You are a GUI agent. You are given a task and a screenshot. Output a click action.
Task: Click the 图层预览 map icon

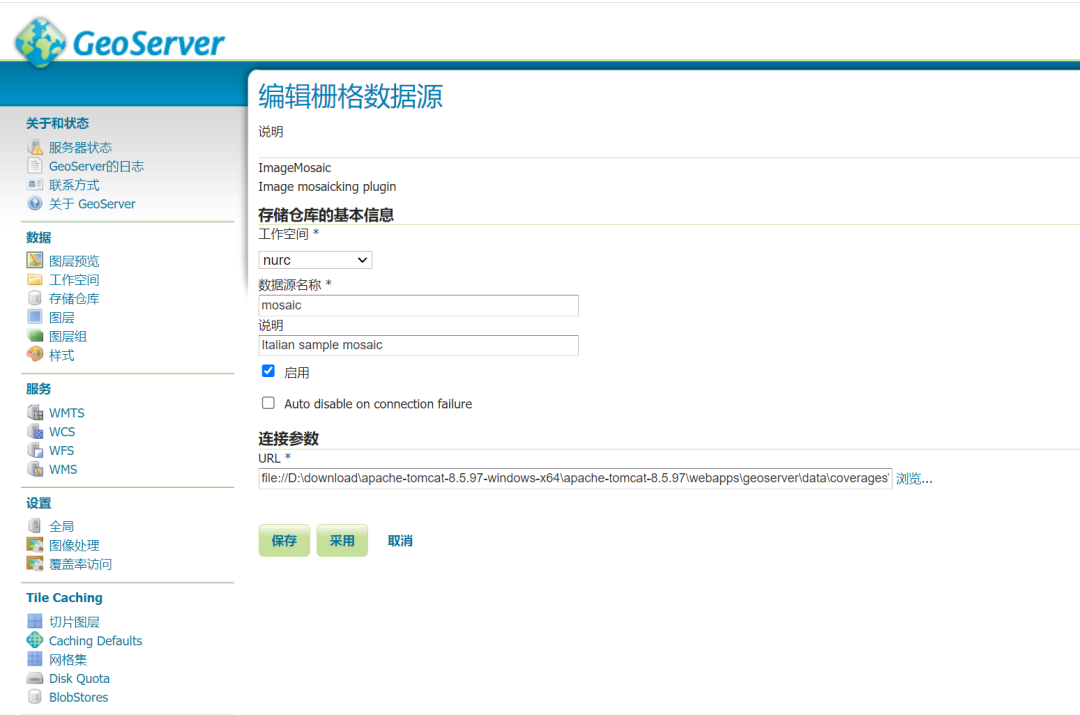[x=35, y=260]
